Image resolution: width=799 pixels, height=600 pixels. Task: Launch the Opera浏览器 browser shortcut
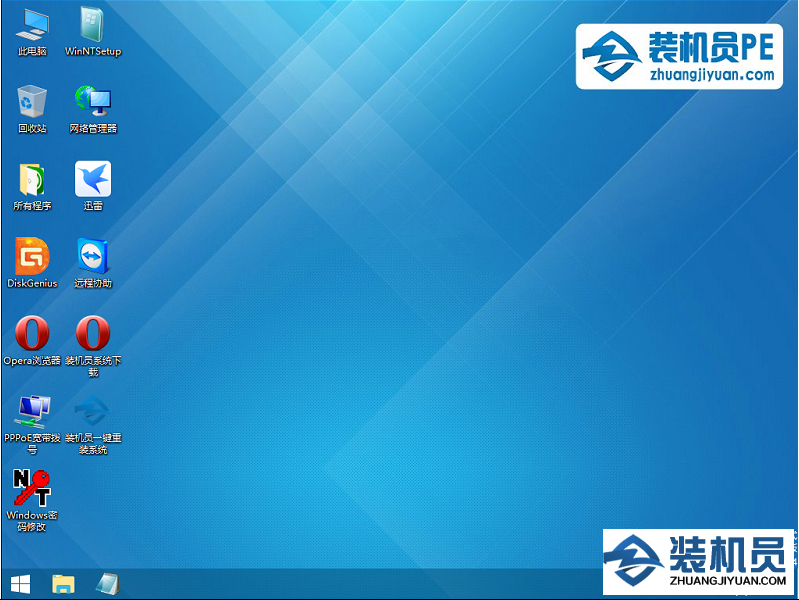pos(32,333)
